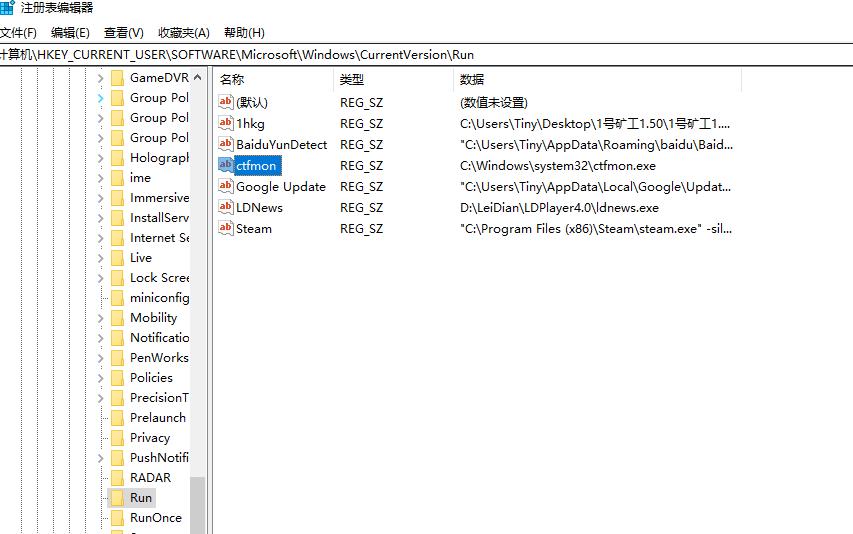Image resolution: width=853 pixels, height=534 pixels.
Task: Click the Lock Screen folder icon
Action: 117,278
